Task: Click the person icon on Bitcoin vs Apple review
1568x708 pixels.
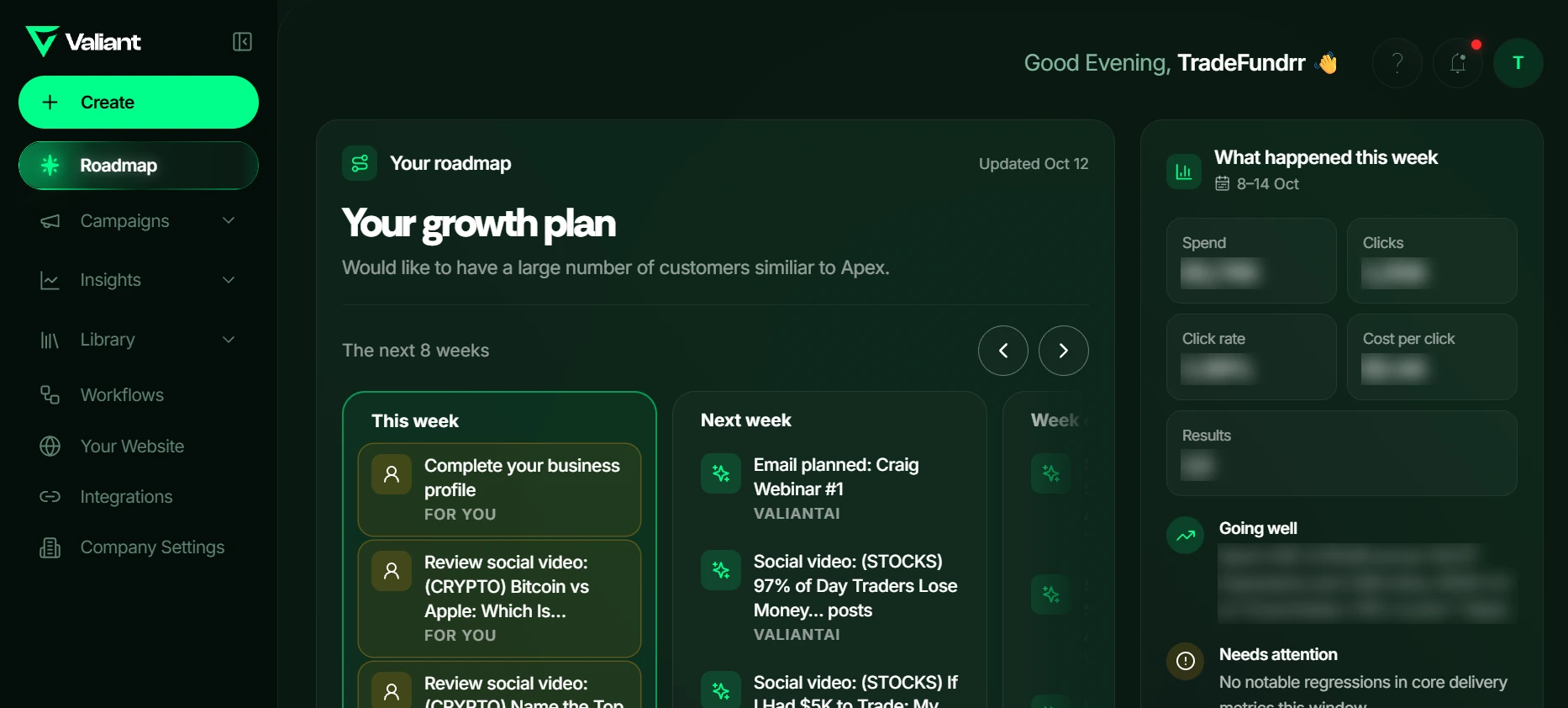Action: click(392, 571)
